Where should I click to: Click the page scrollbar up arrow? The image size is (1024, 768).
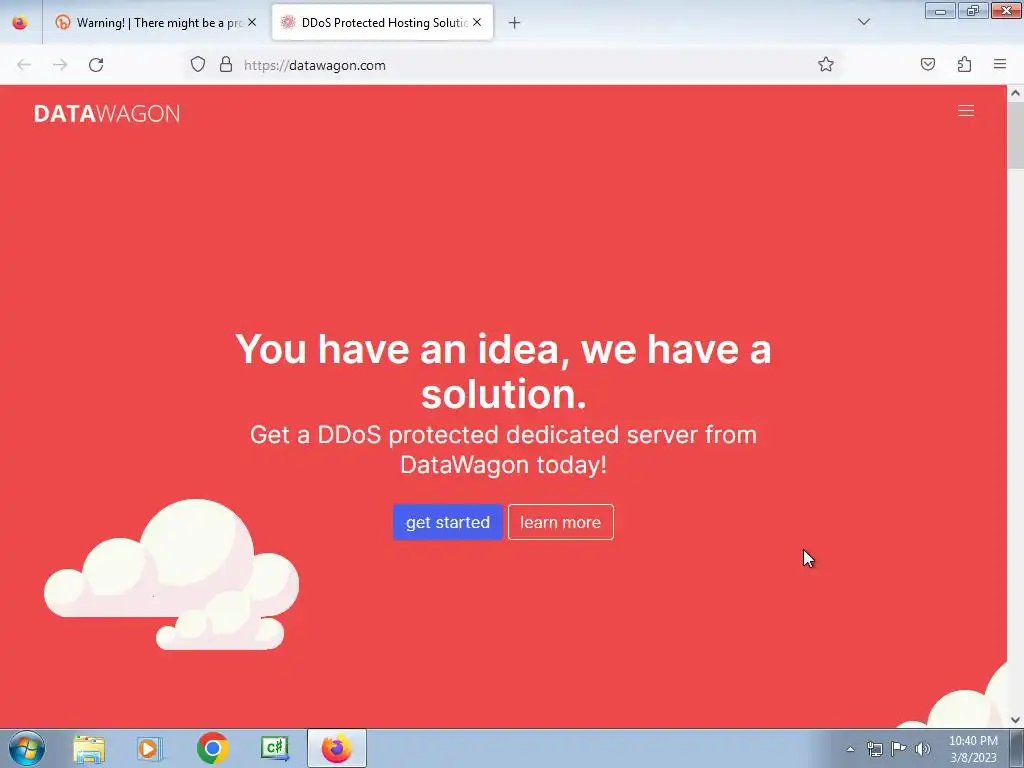pos(1015,93)
